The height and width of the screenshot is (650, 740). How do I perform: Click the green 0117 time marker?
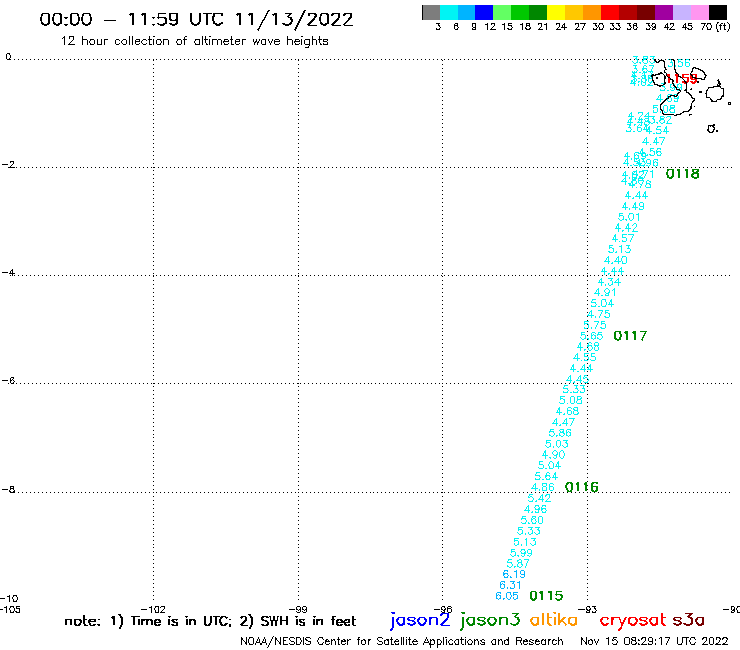[630, 336]
